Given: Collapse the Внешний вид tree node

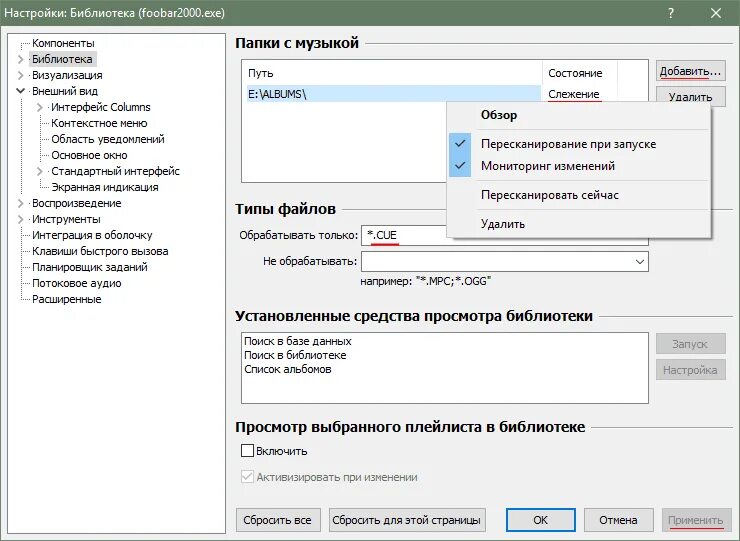Looking at the screenshot, I should click(x=20, y=91).
